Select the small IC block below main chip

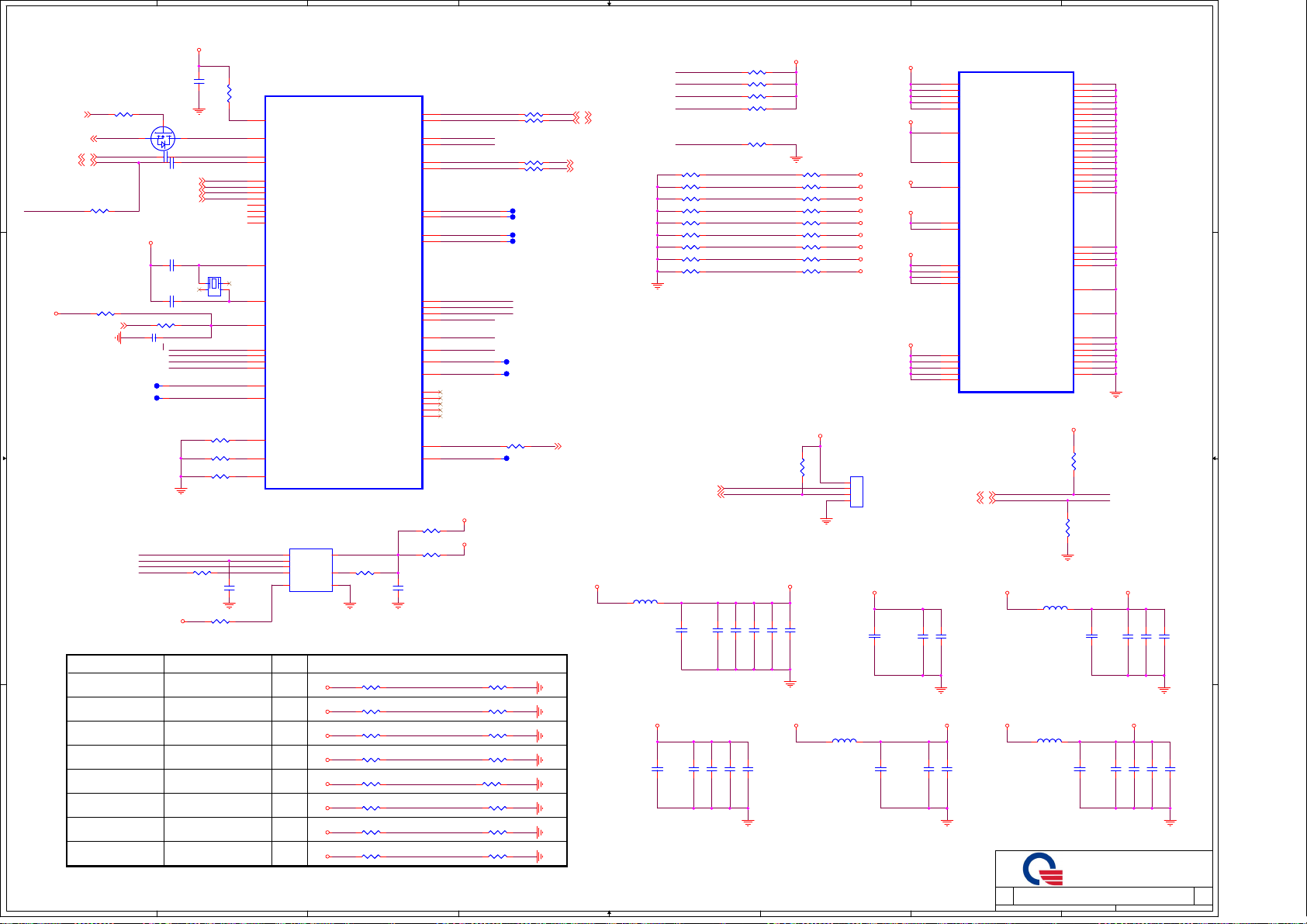(x=311, y=570)
